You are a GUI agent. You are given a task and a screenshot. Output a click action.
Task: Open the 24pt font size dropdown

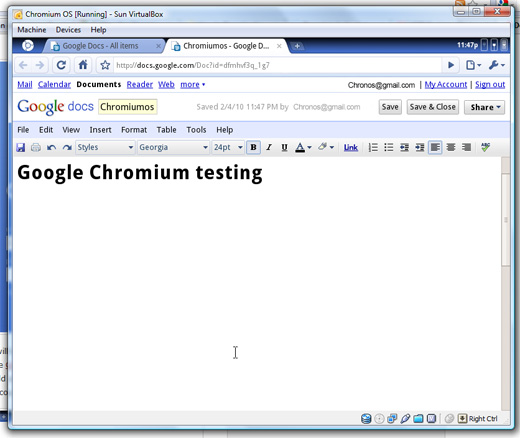228,147
